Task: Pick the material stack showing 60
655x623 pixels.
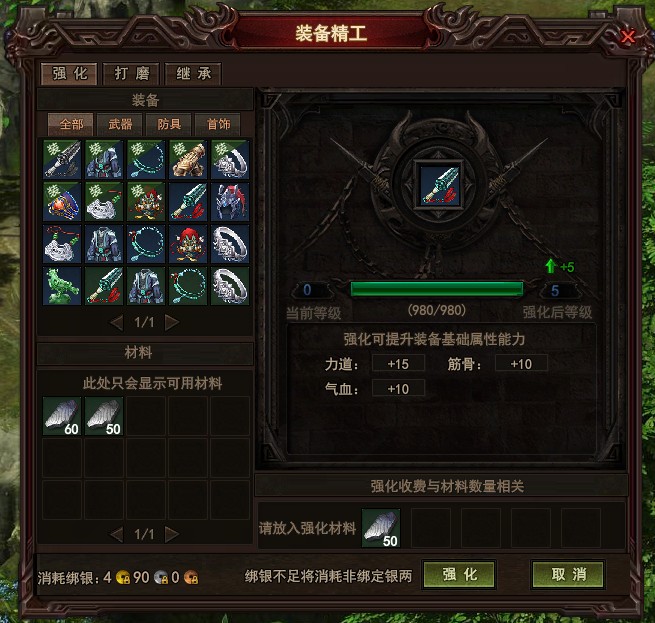Action: point(62,416)
